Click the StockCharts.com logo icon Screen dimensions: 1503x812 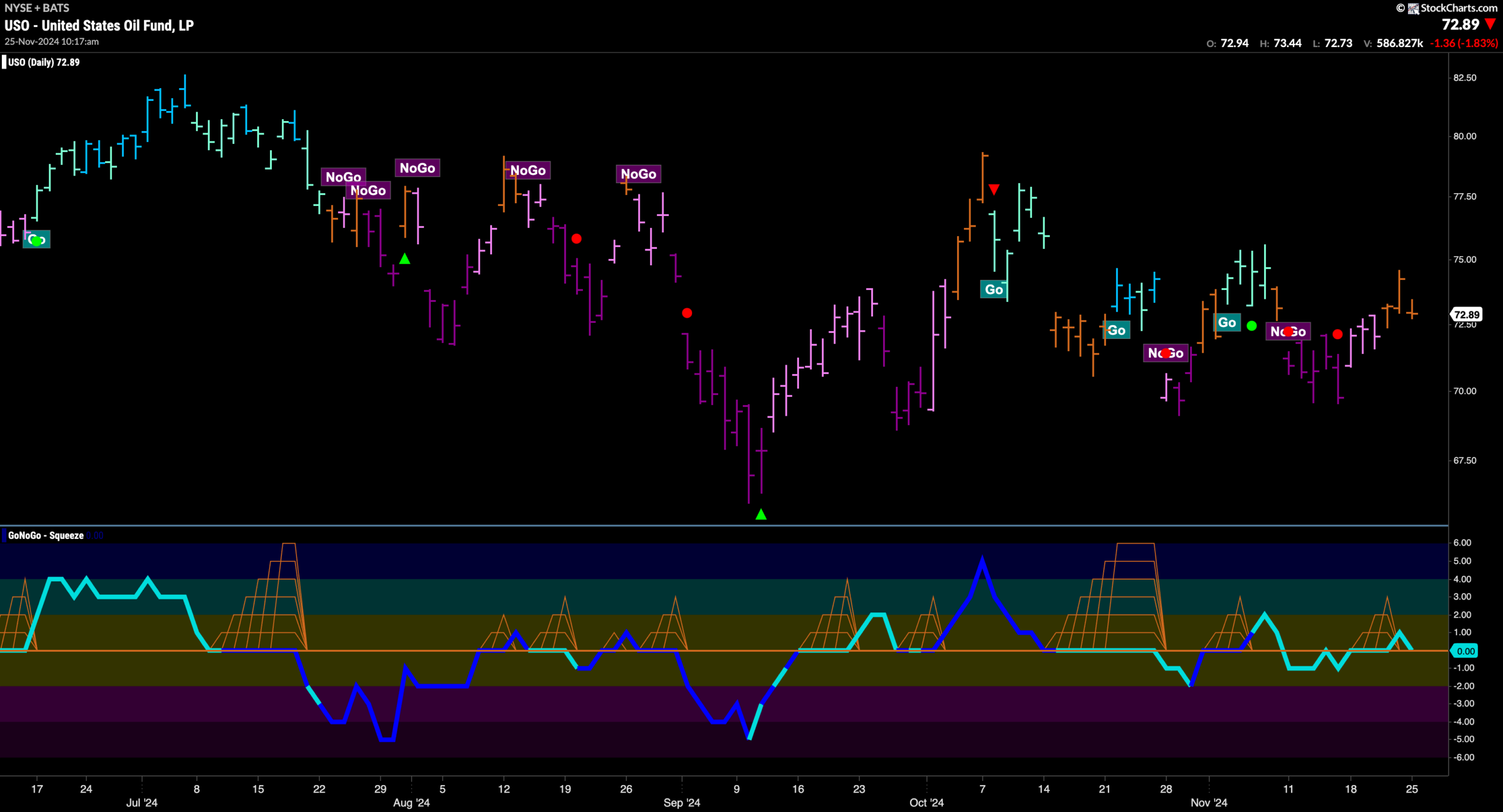point(1413,8)
